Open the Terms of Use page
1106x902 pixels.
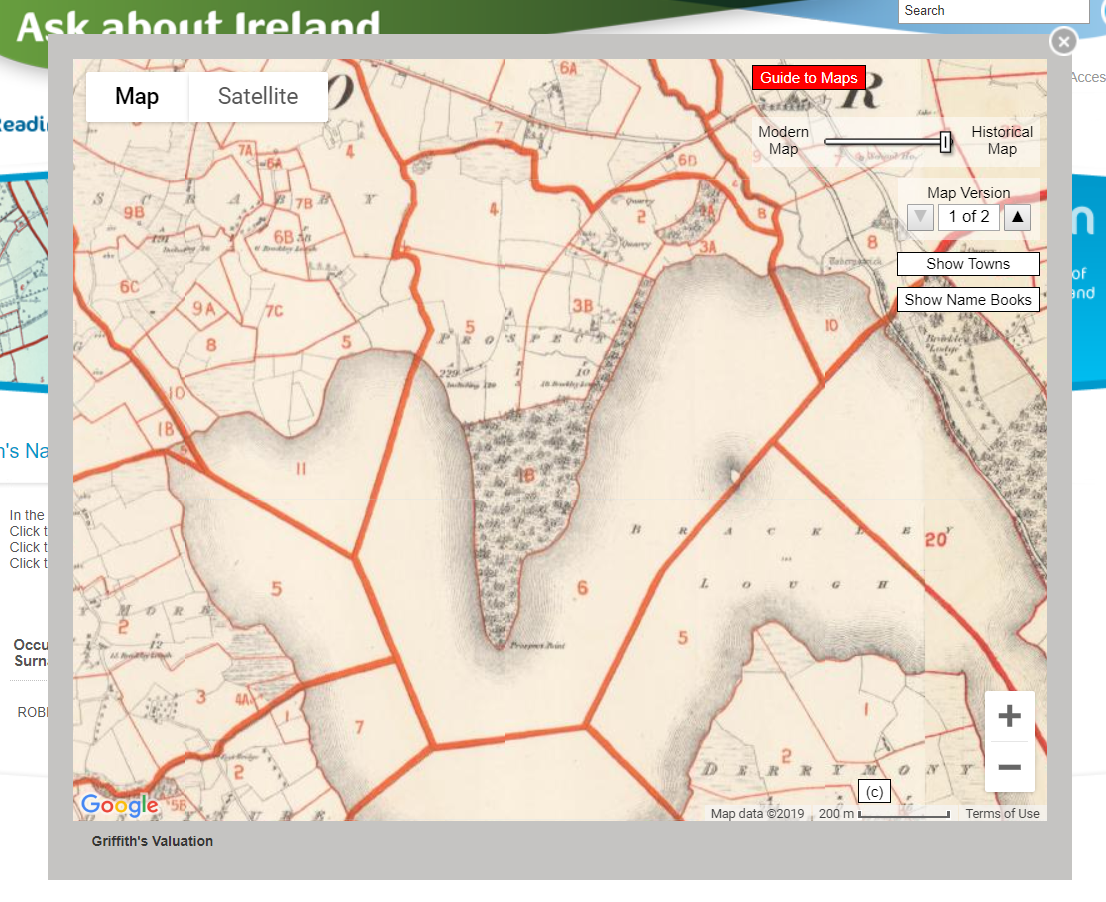1002,813
